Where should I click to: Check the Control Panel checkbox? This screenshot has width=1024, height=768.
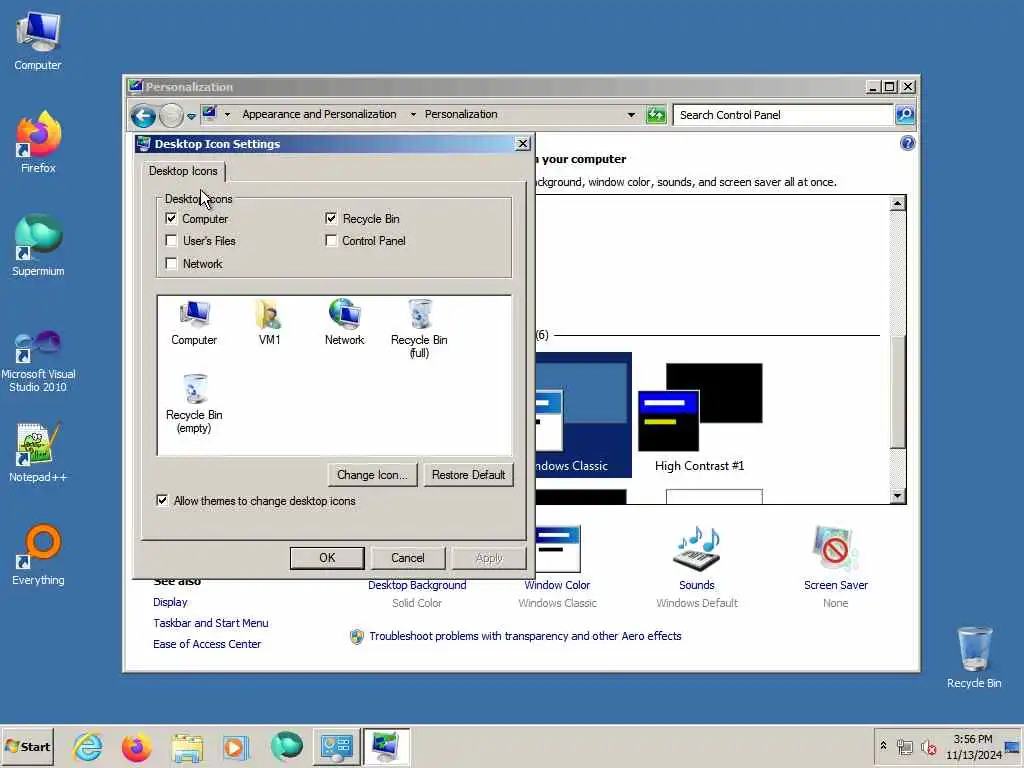click(x=331, y=240)
